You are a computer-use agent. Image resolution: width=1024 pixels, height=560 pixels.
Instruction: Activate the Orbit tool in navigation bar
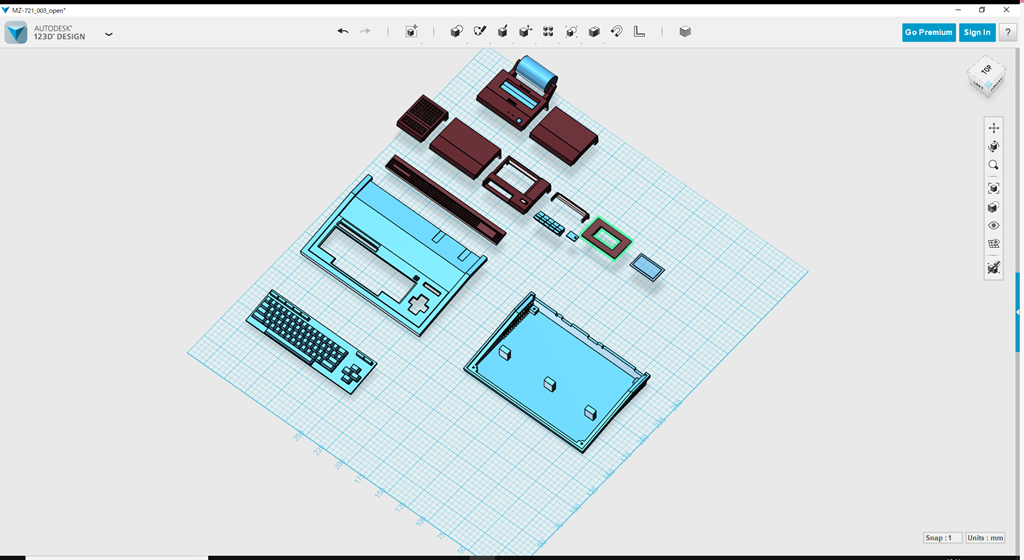(x=993, y=146)
